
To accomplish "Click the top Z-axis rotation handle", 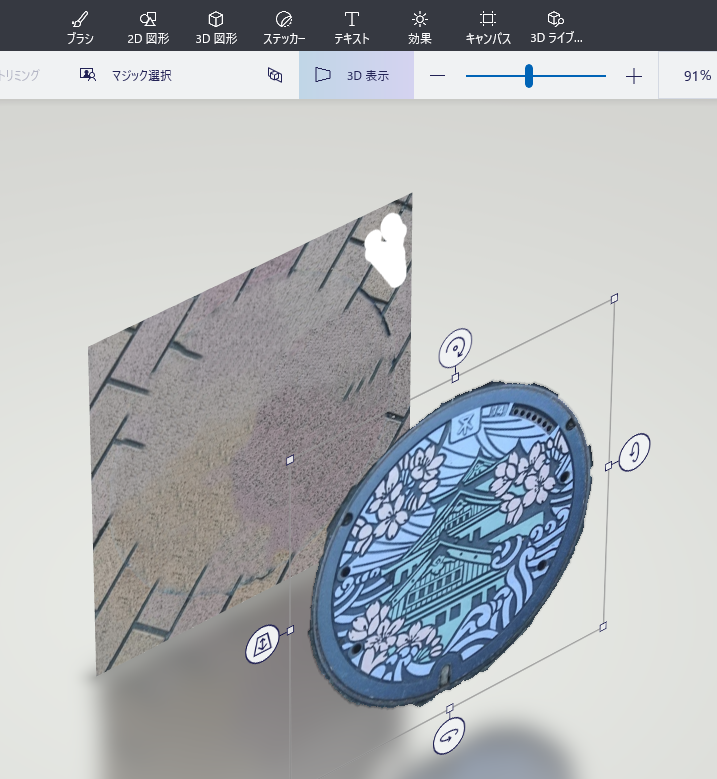I will coord(456,348).
